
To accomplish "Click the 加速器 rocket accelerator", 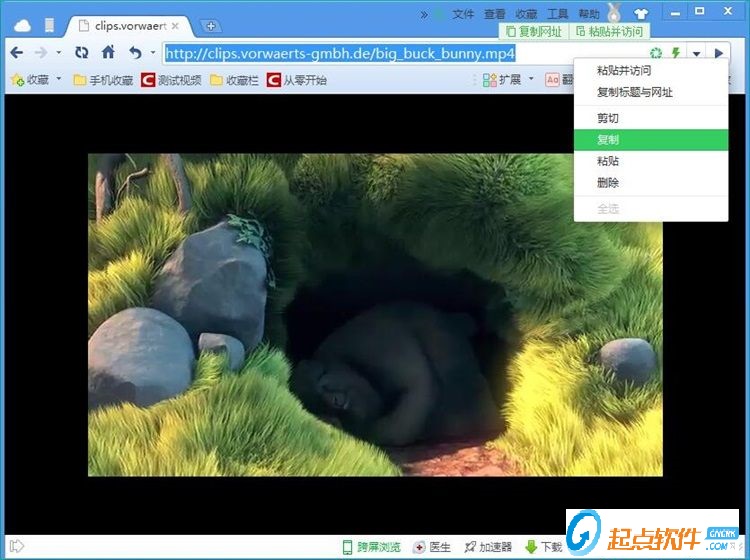I will 488,547.
